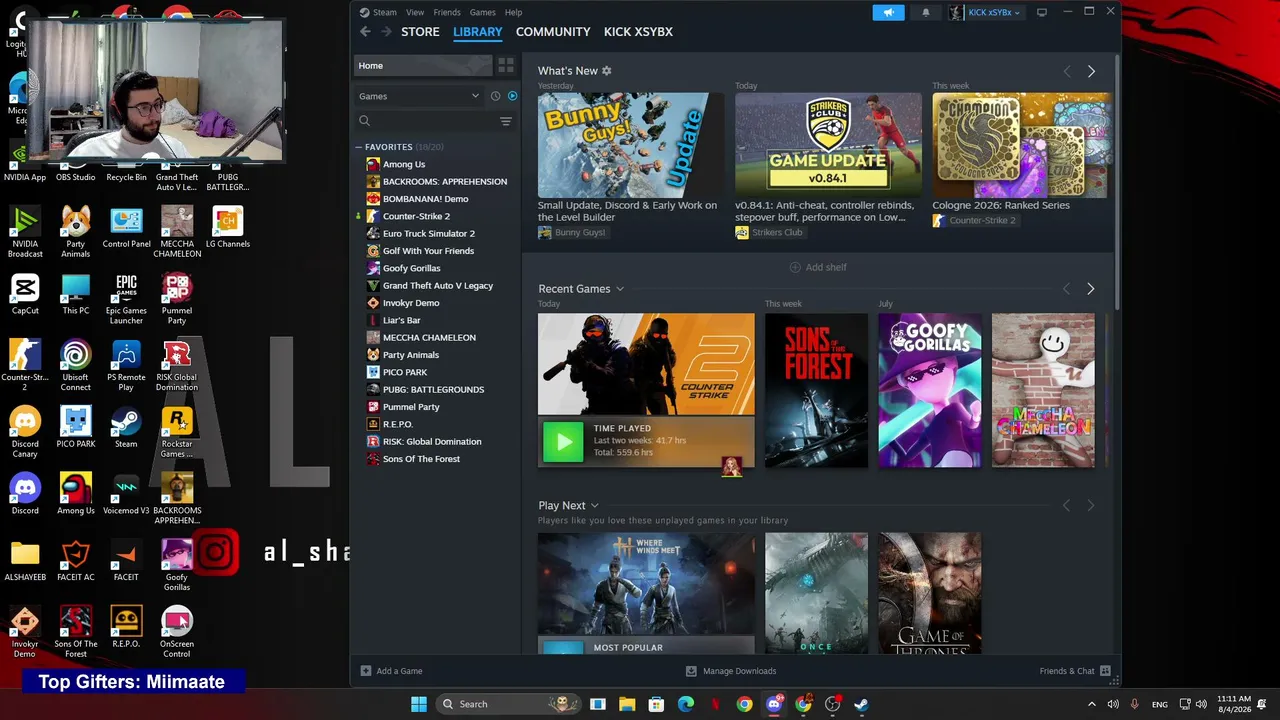This screenshot has width=1280, height=720.
Task: Select the FACEIT AC desktop icon
Action: pos(76,562)
